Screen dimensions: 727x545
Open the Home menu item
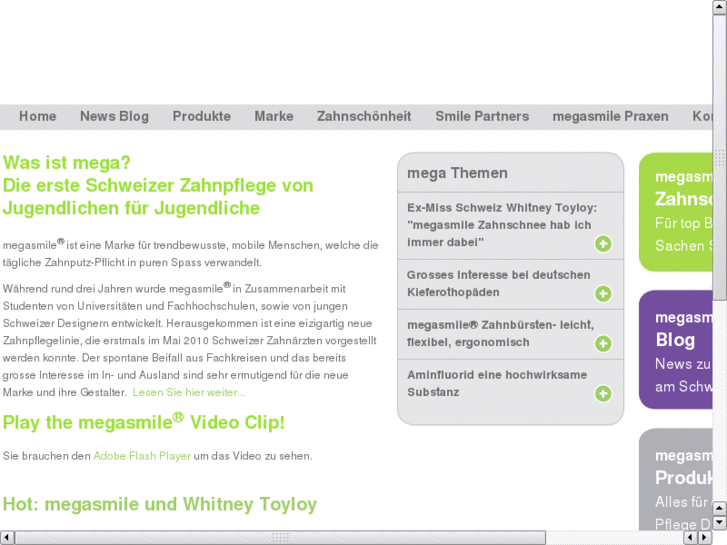[38, 116]
